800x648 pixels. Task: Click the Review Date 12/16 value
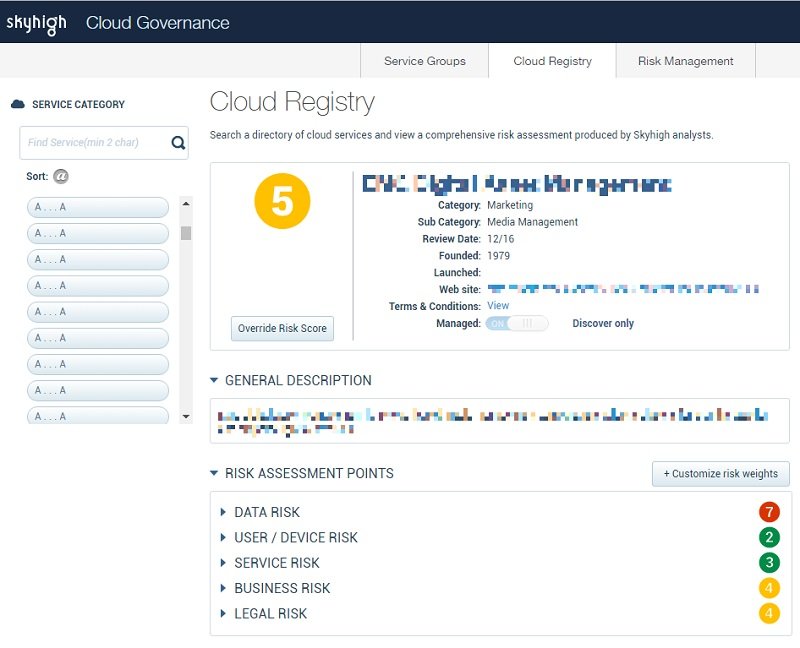(501, 239)
